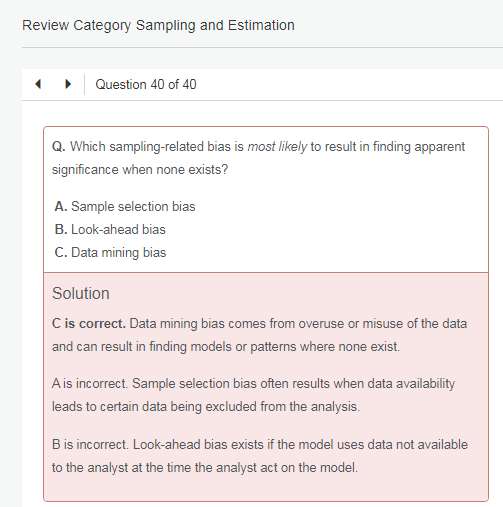The width and height of the screenshot is (503, 507).
Task: Open the Sampling and Estimation category name
Action: [215, 26]
